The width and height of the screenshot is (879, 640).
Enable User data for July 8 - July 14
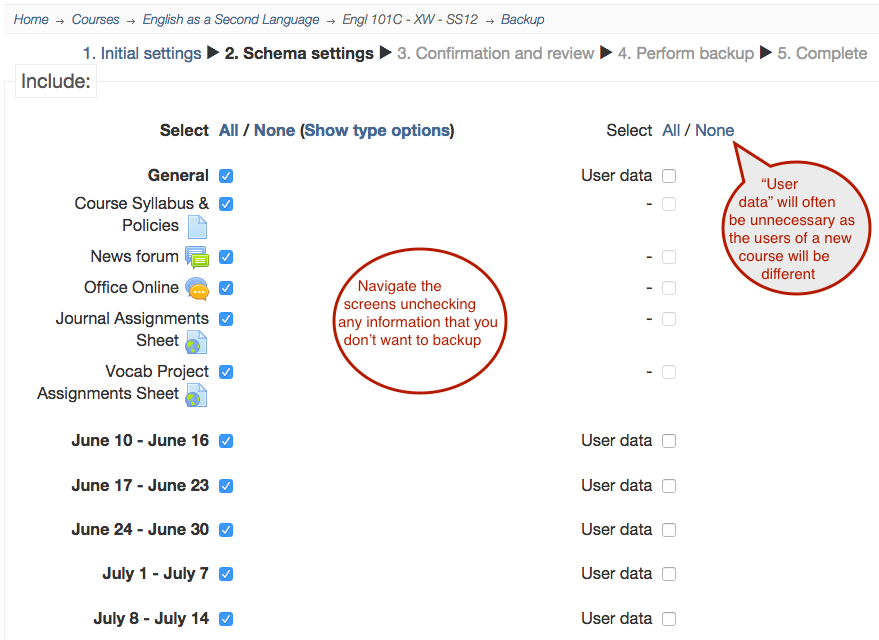(669, 619)
